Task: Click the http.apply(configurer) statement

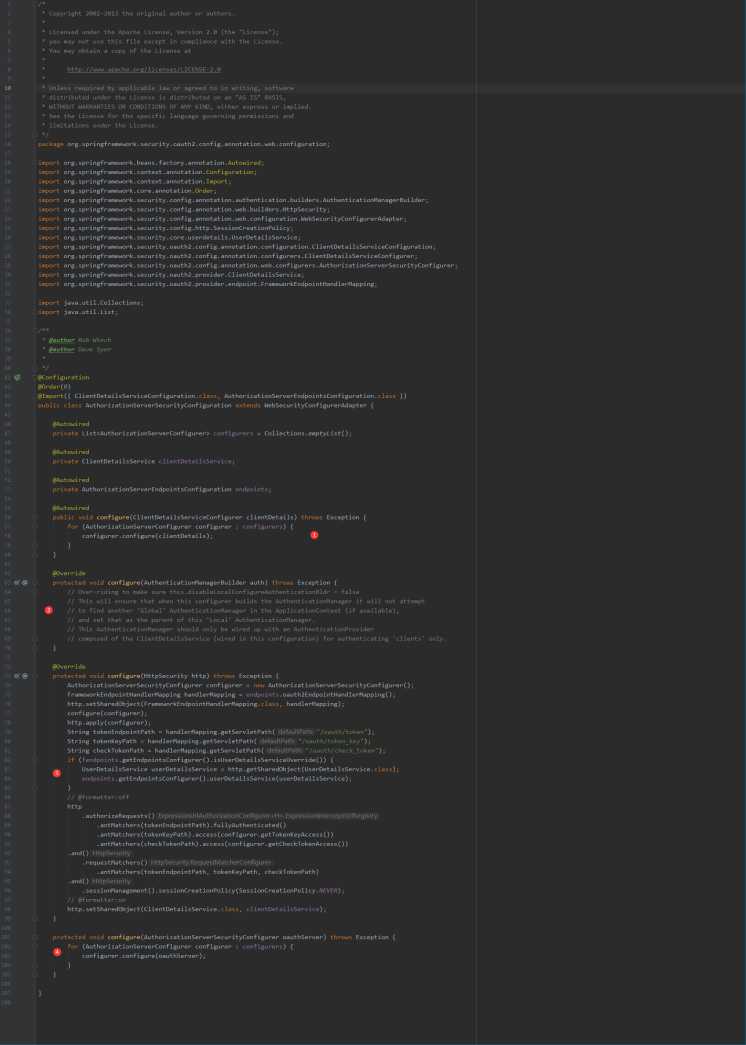Action: 109,722
